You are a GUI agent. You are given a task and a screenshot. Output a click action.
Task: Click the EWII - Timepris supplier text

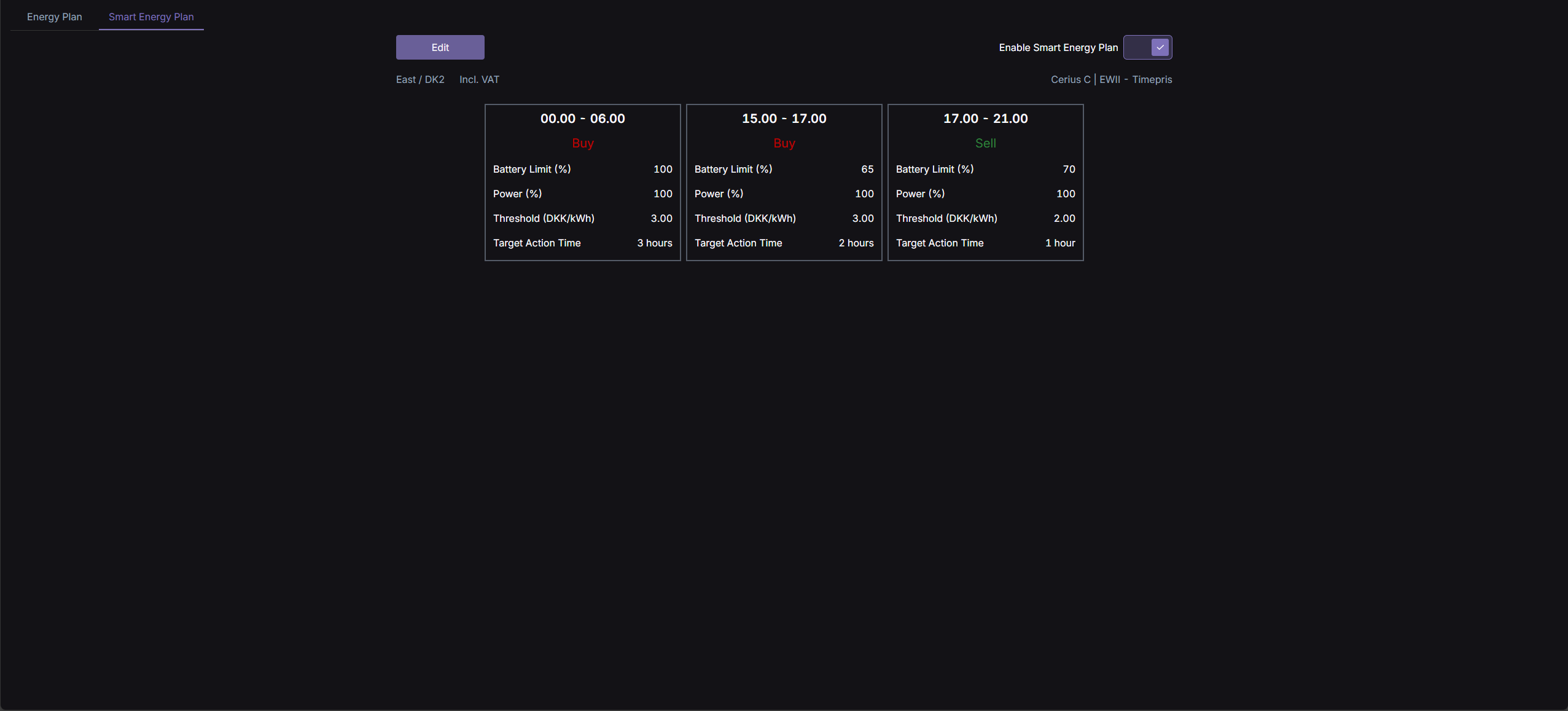[1136, 79]
